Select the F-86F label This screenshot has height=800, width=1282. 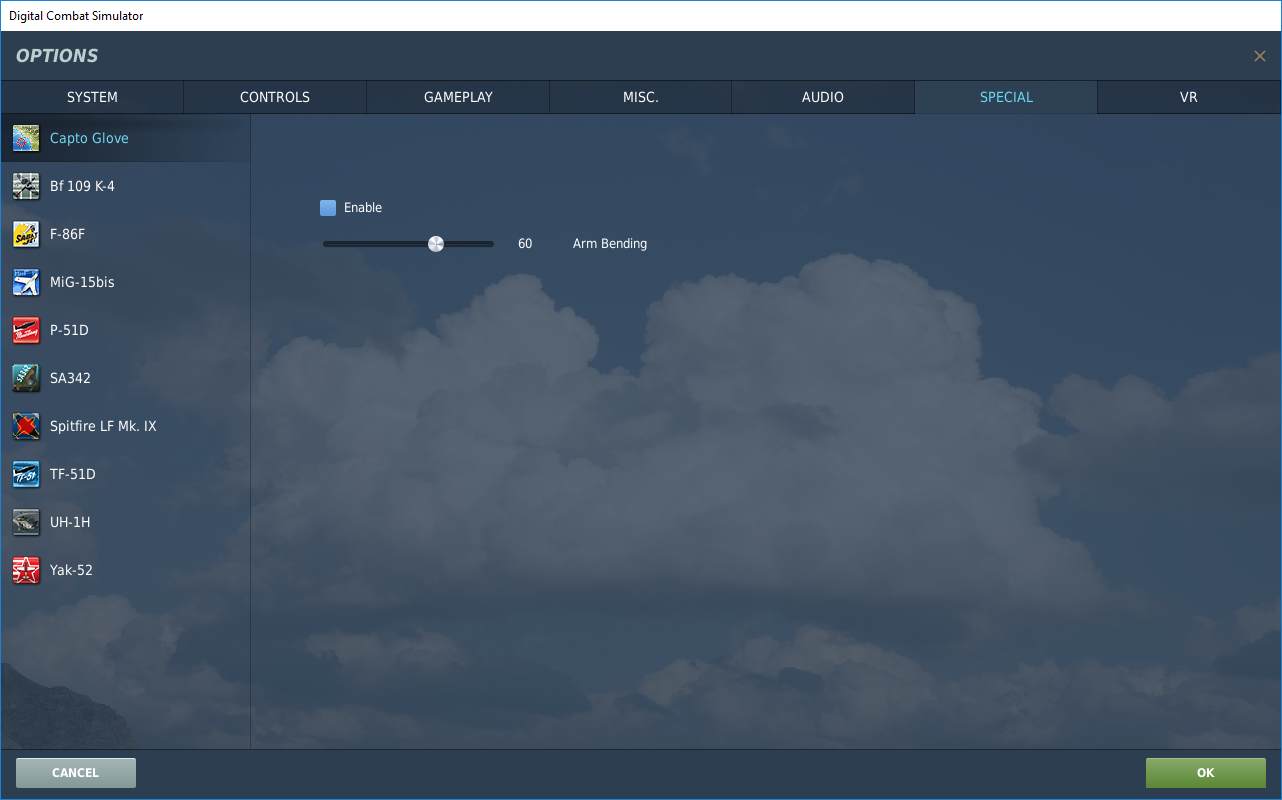click(68, 234)
